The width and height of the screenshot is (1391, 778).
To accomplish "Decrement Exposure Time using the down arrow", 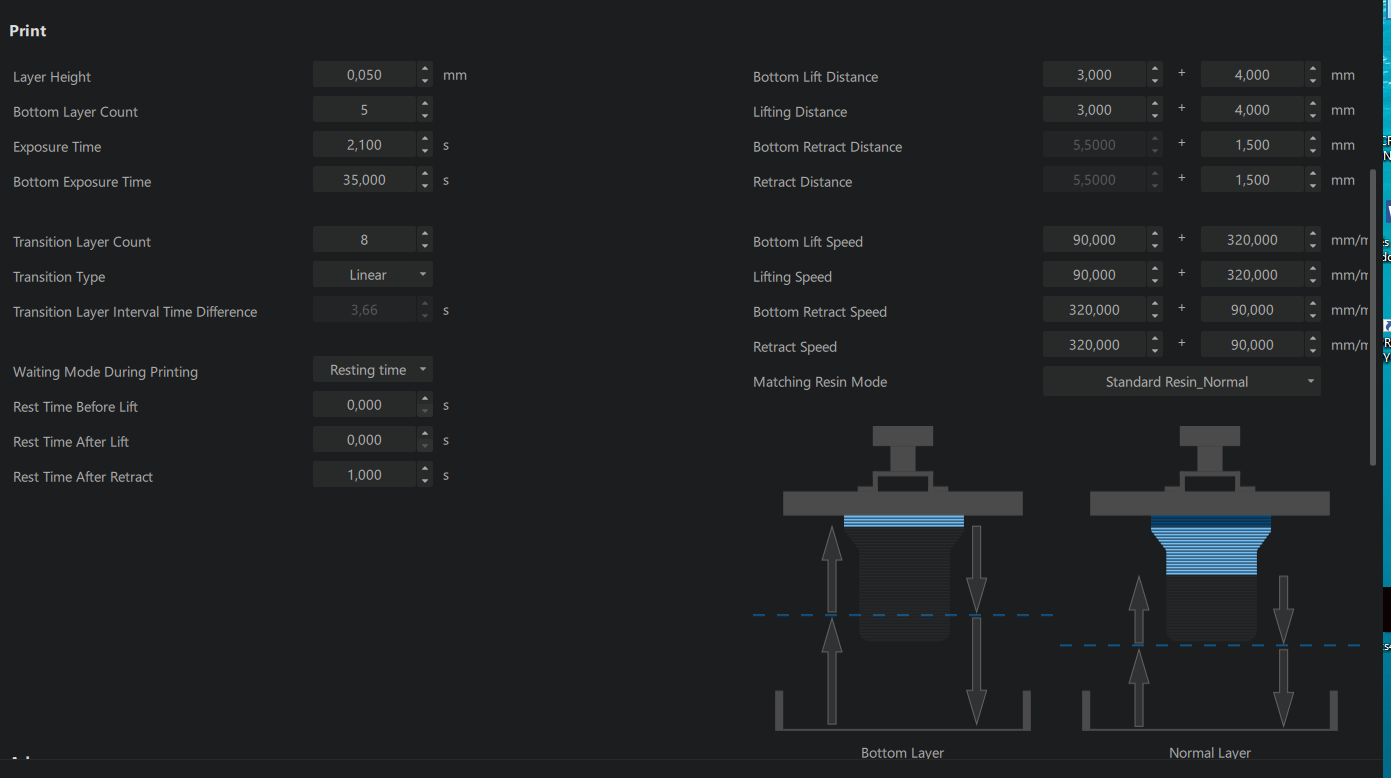I will (425, 151).
